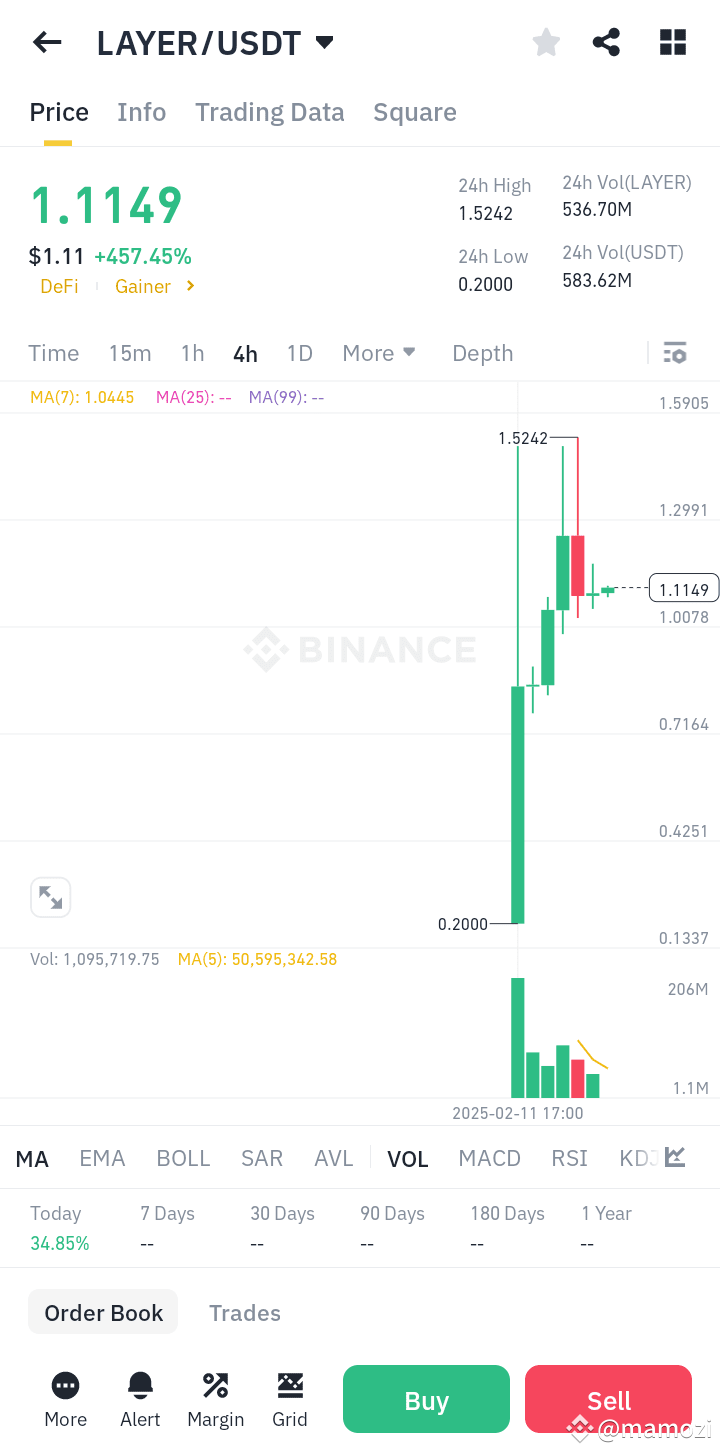Open chart settings icon beside Depth
The height and width of the screenshot is (1452, 720).
(675, 353)
